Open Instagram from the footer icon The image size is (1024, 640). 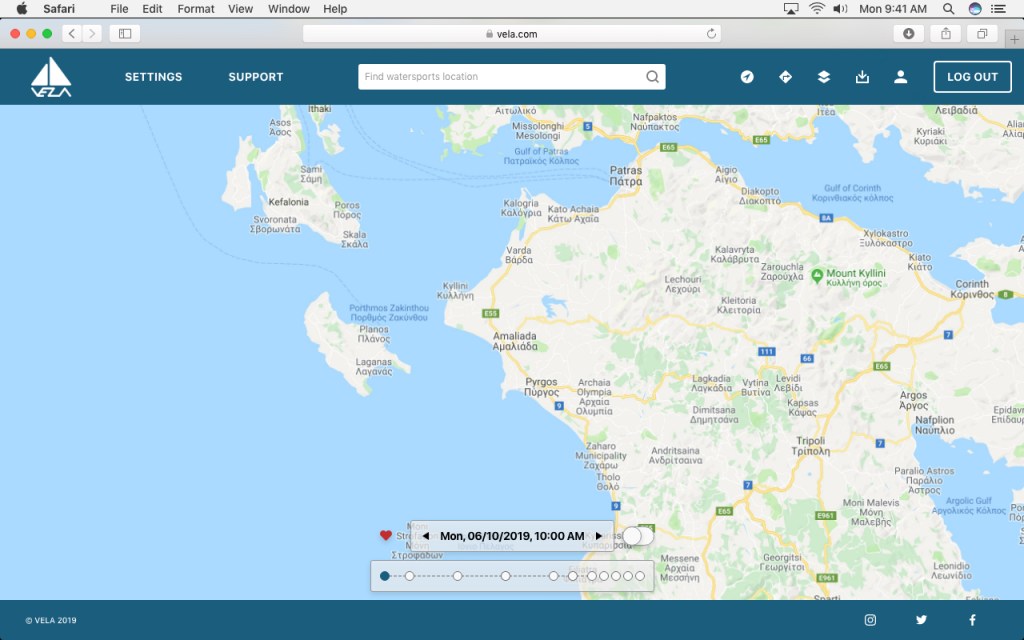(870, 620)
